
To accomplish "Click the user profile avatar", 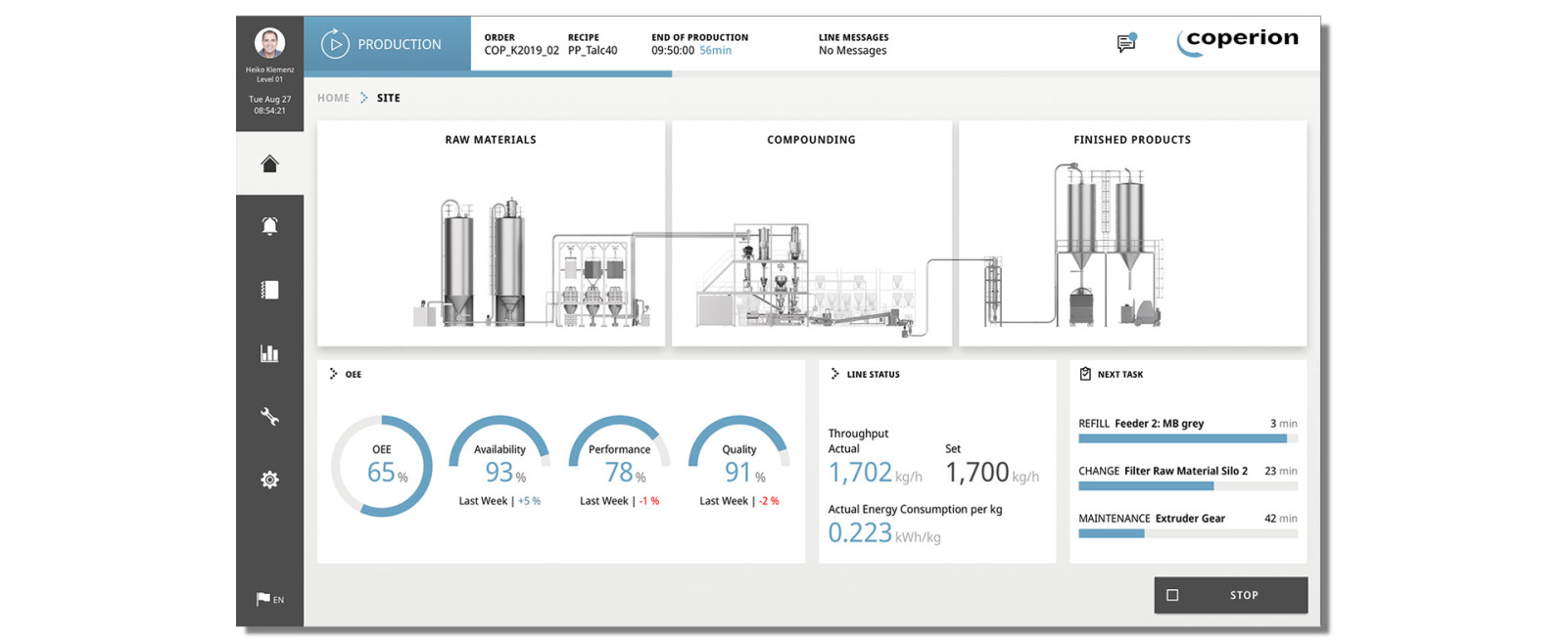I will tap(269, 43).
